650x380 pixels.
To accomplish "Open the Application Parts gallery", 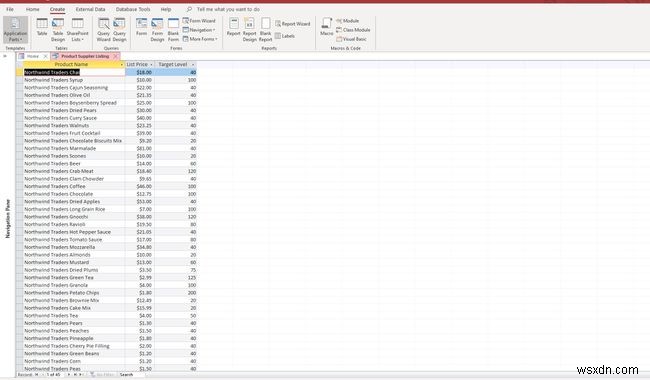I will coord(15,30).
